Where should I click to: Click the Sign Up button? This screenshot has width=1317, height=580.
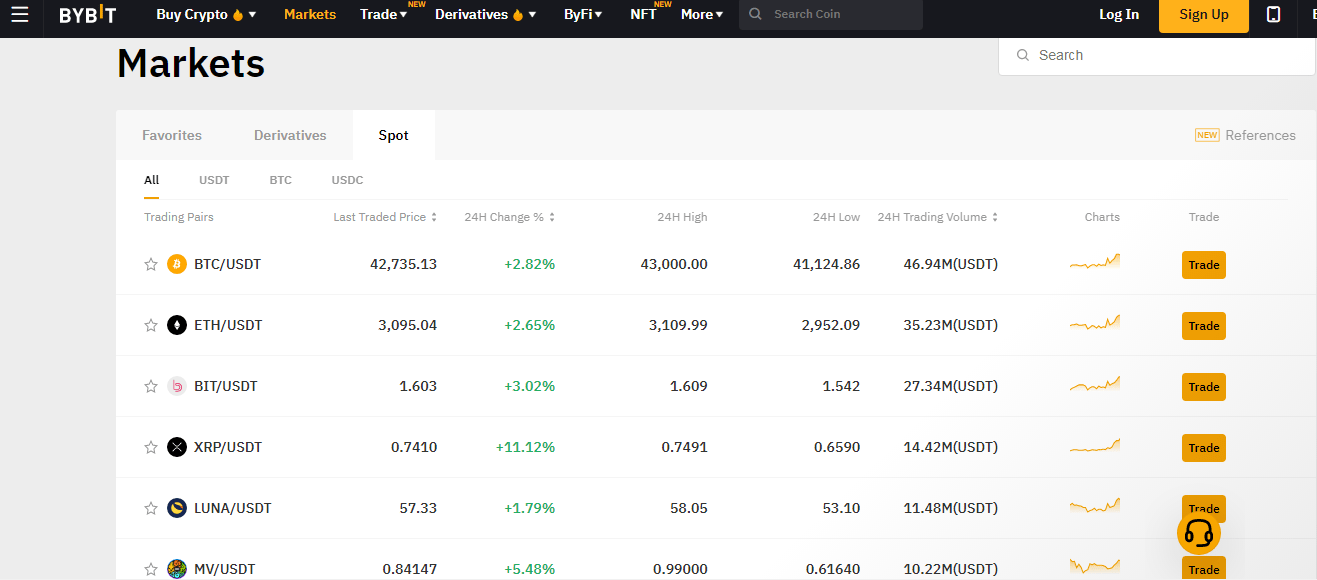coord(1204,14)
